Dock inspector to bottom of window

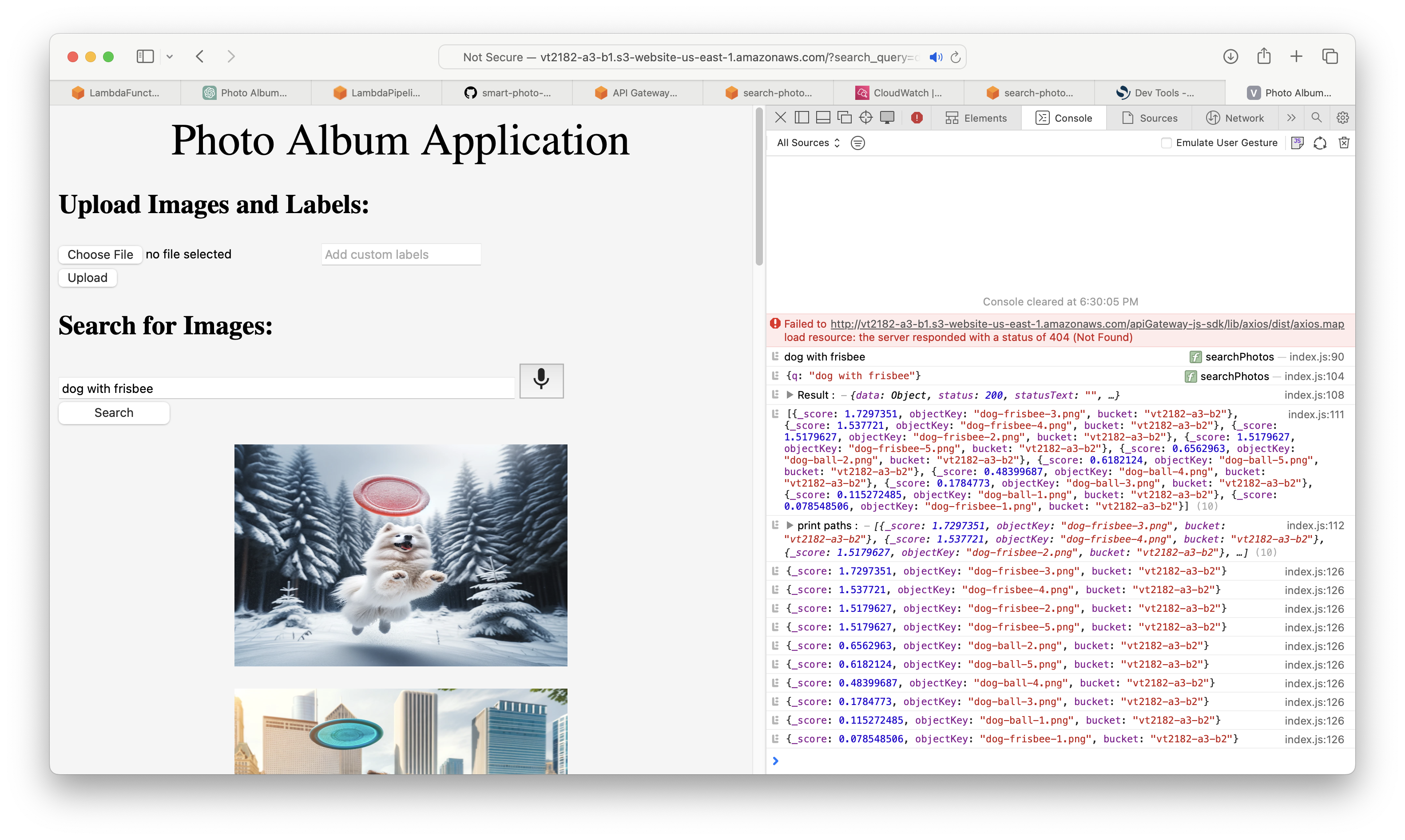(823, 118)
